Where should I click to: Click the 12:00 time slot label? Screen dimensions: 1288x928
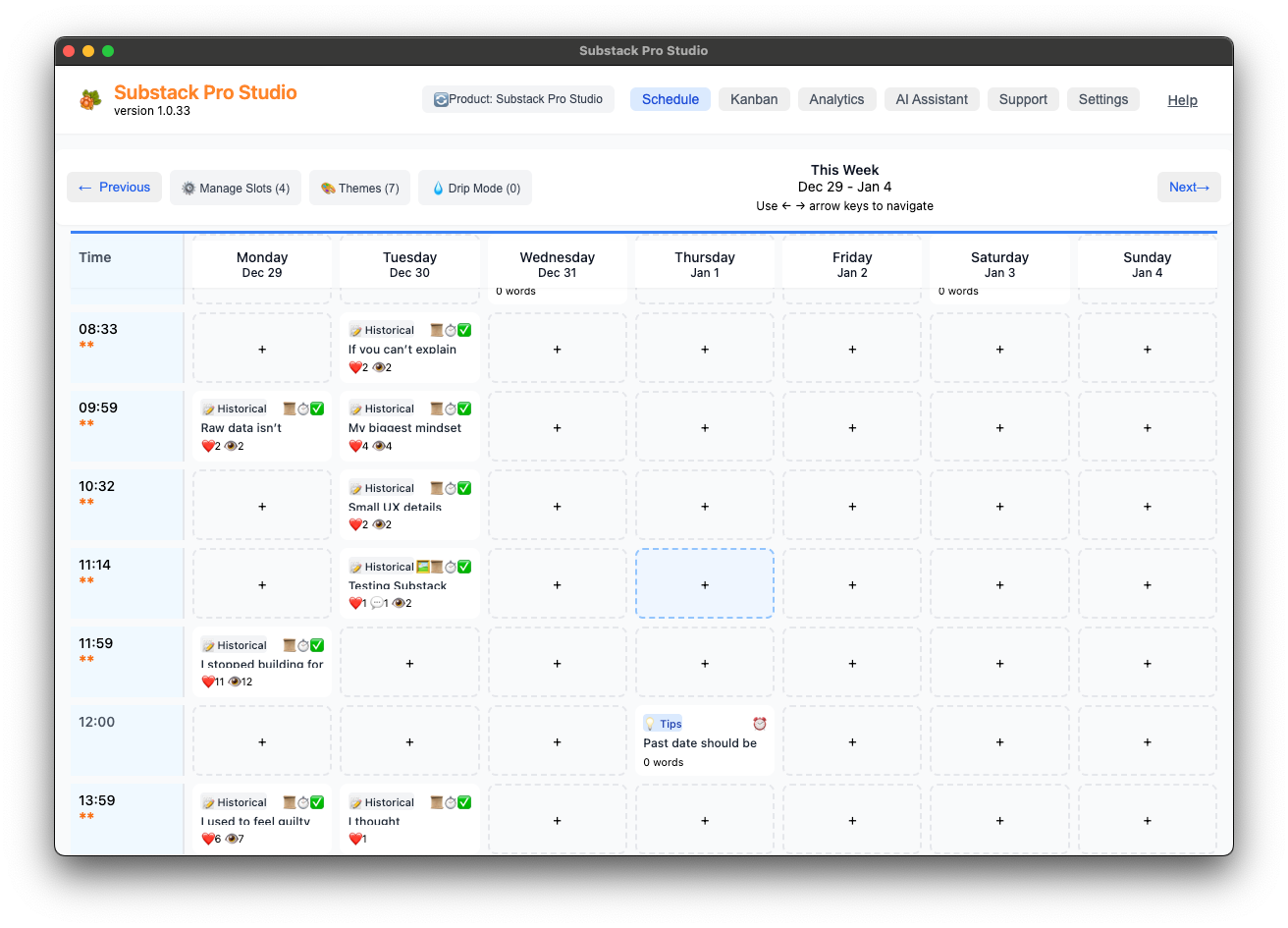97,722
